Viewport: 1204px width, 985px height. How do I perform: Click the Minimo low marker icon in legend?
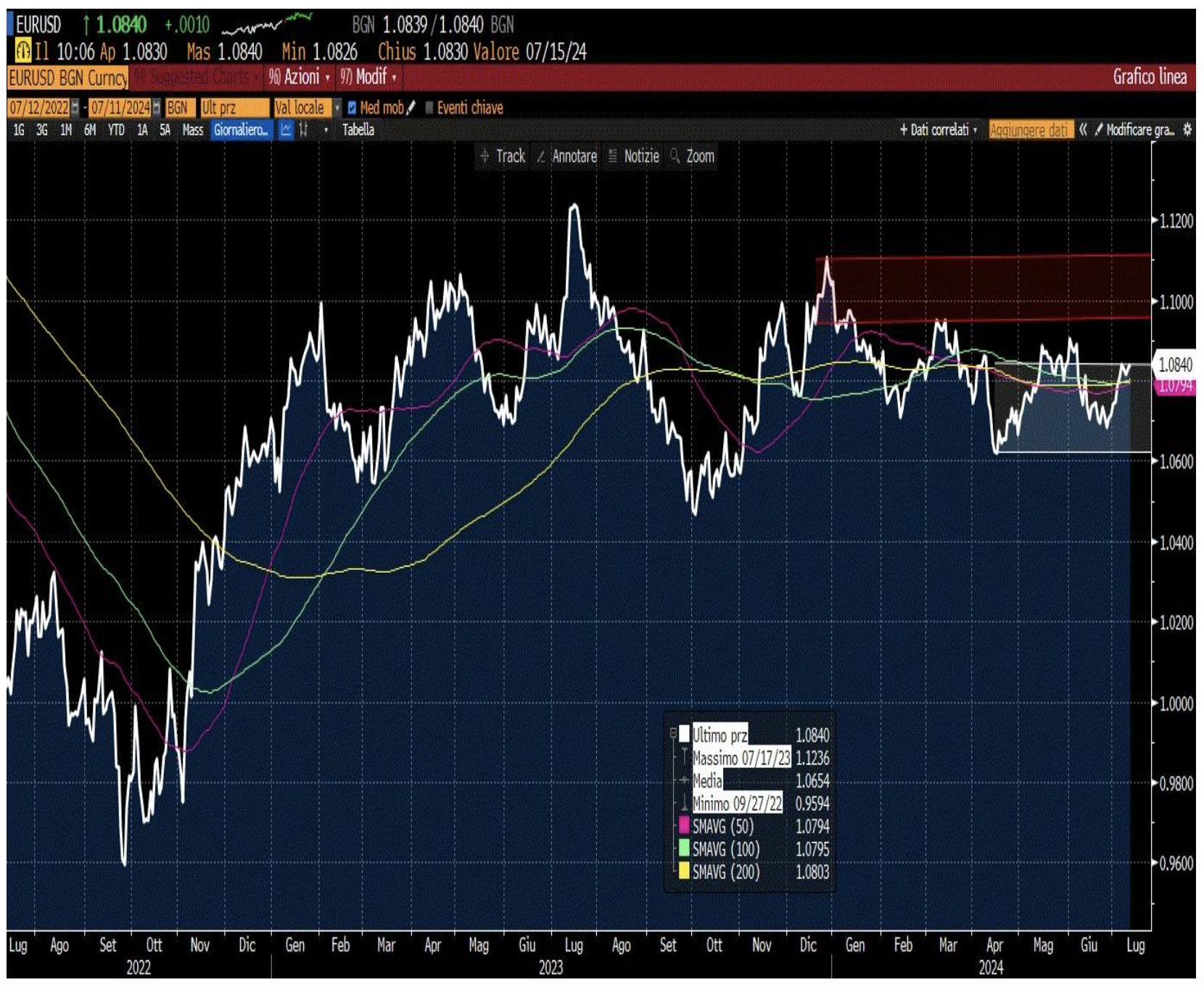pos(683,803)
